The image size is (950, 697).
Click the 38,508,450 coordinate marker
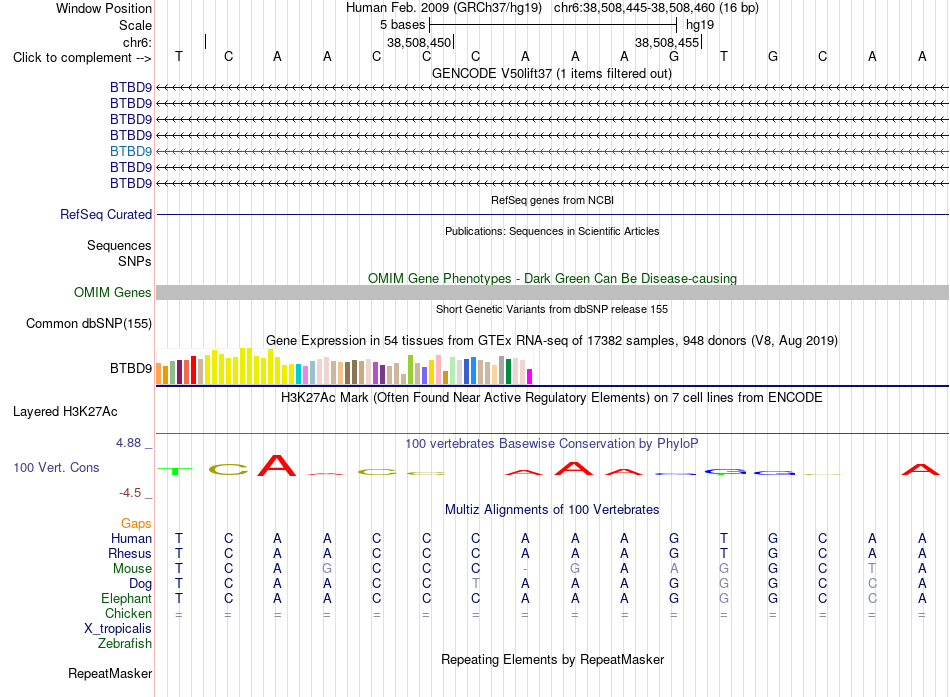pyautogui.click(x=419, y=42)
